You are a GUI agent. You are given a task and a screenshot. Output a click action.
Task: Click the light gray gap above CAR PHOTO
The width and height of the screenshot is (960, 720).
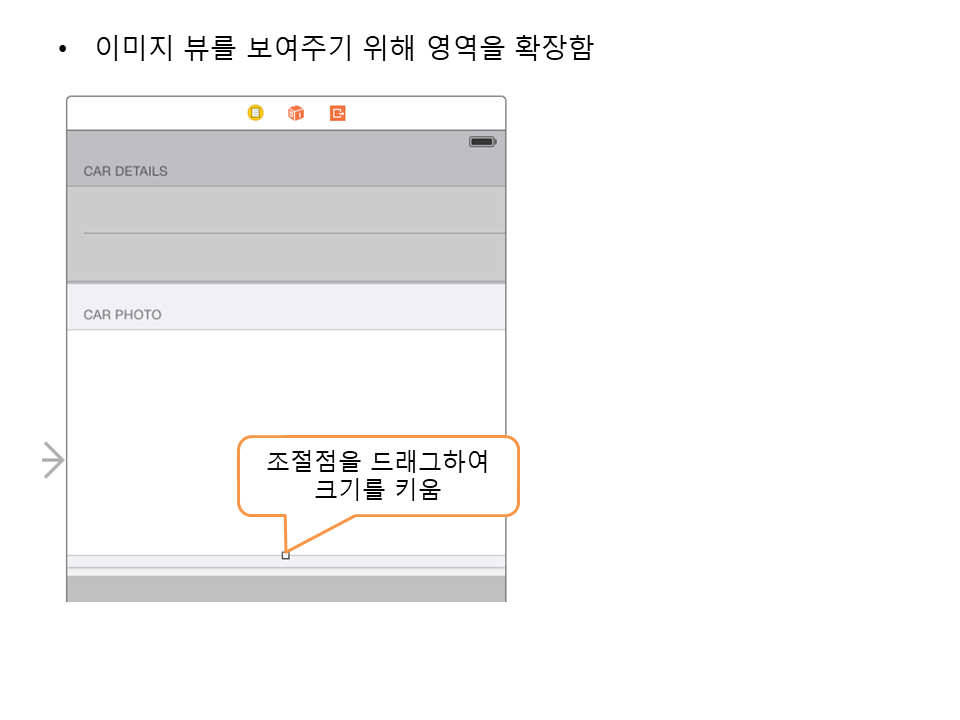tap(286, 292)
